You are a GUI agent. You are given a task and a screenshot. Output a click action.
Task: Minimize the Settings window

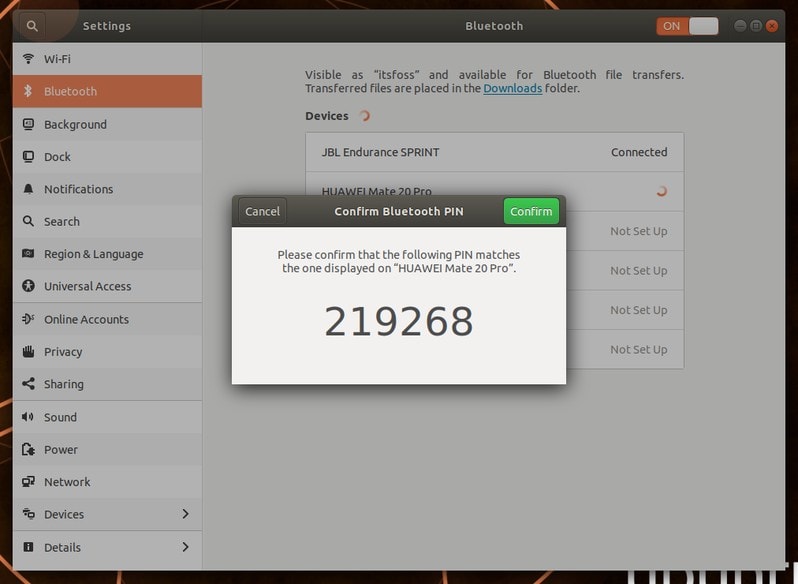[740, 25]
